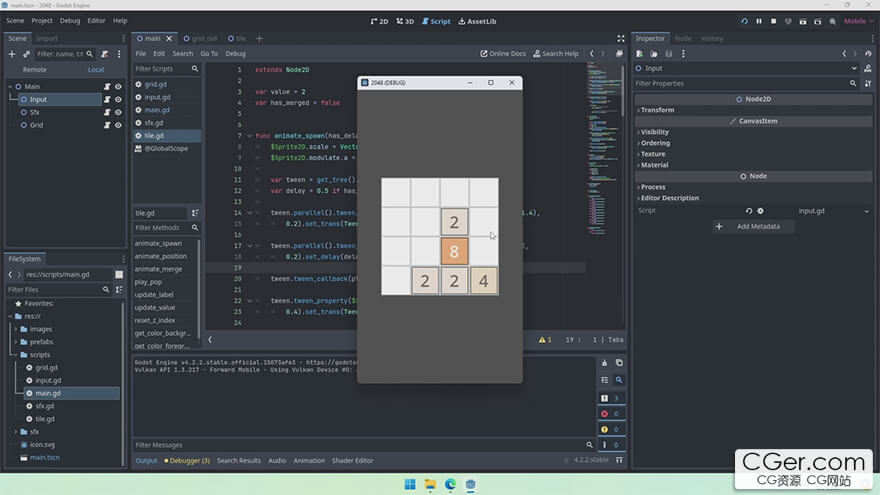Expand the images folder in FileSystem
The width and height of the screenshot is (880, 495).
click(16, 329)
